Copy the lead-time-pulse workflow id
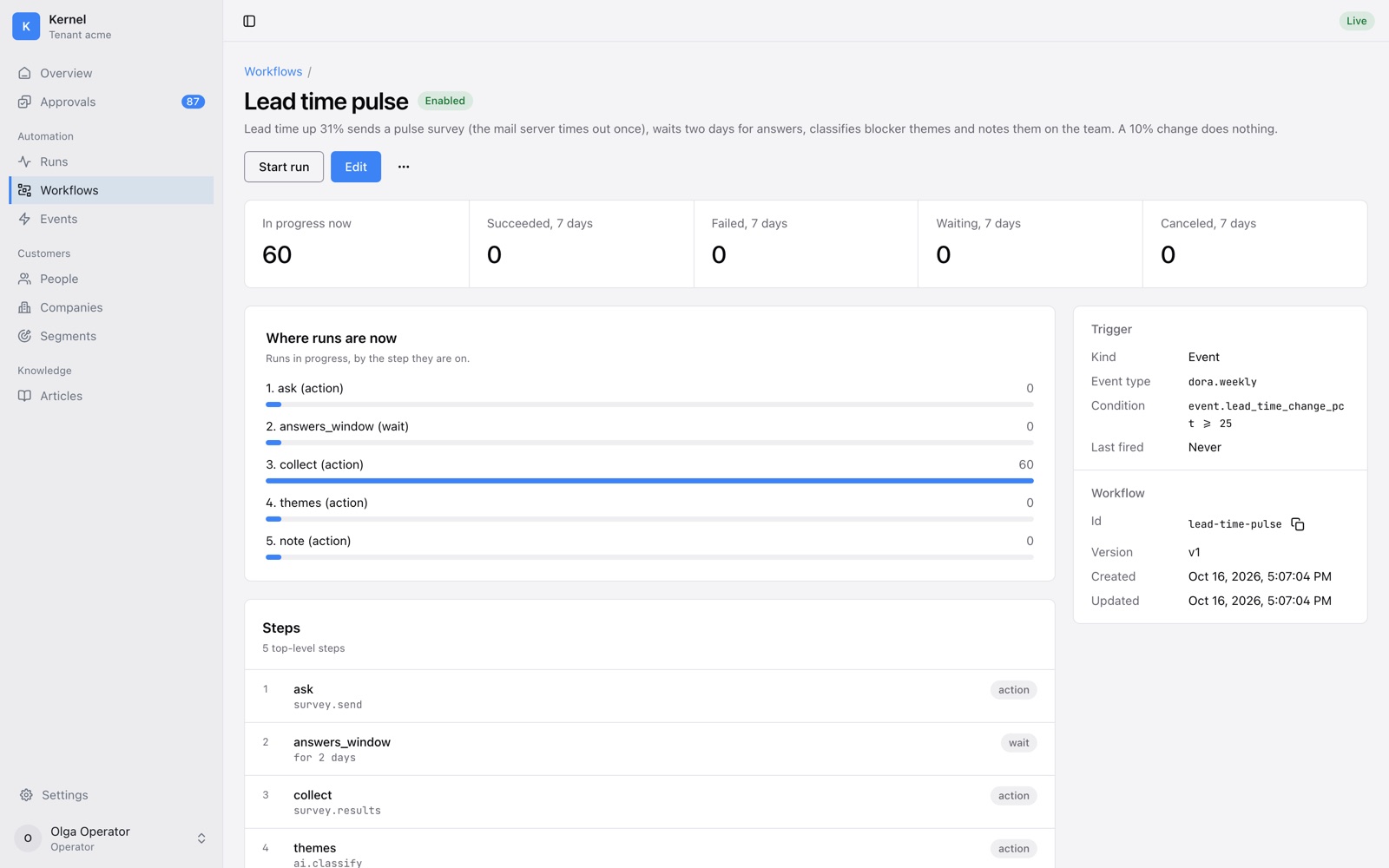This screenshot has height=868, width=1389. click(1298, 524)
